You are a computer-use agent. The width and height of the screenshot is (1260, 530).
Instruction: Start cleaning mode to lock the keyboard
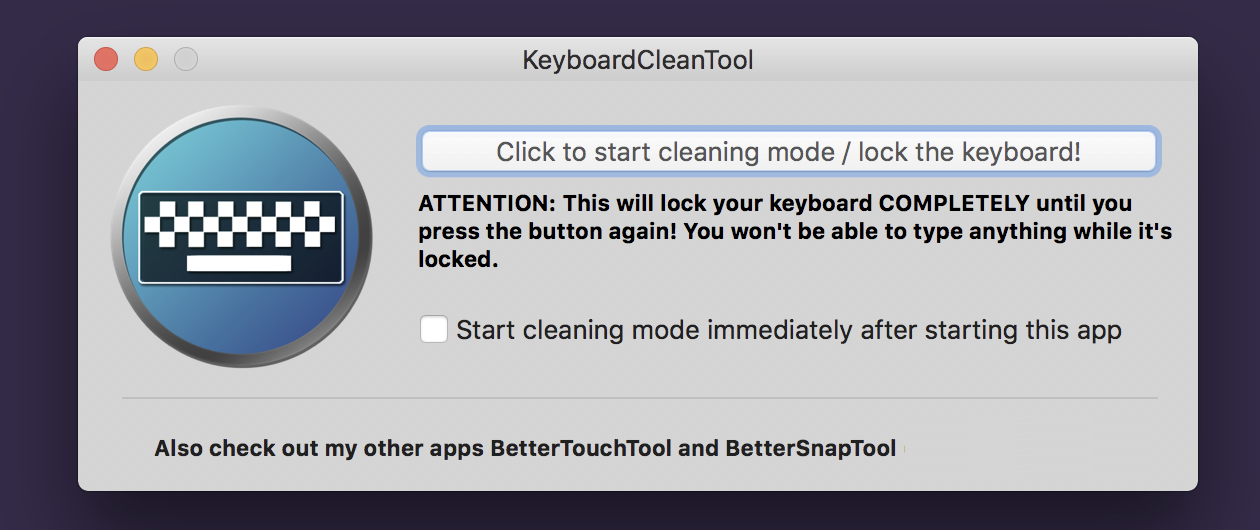coord(788,152)
